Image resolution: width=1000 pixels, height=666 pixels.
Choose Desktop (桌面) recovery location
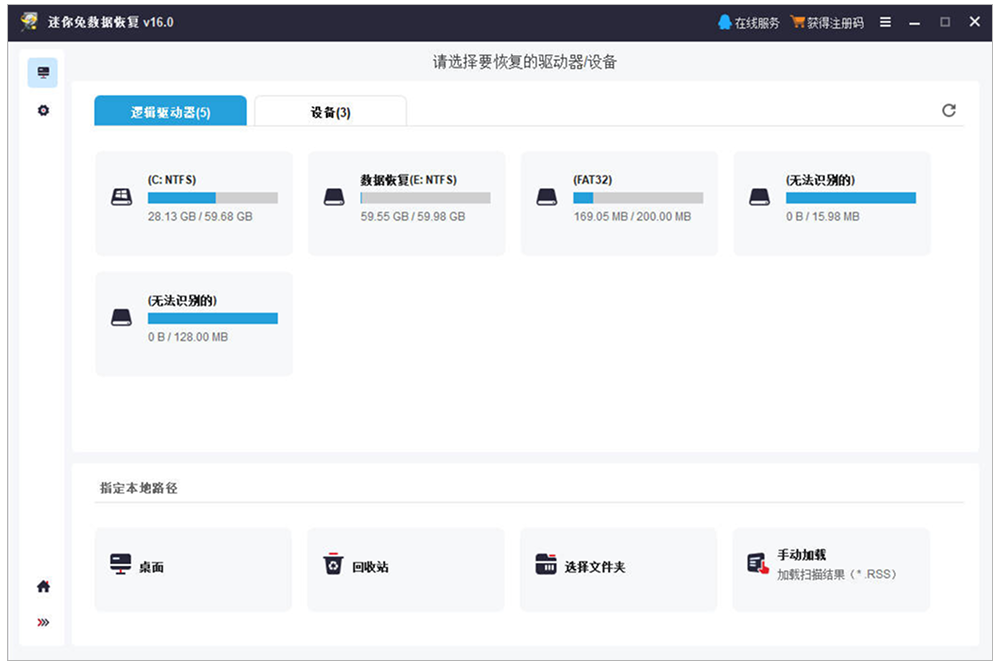coord(193,568)
